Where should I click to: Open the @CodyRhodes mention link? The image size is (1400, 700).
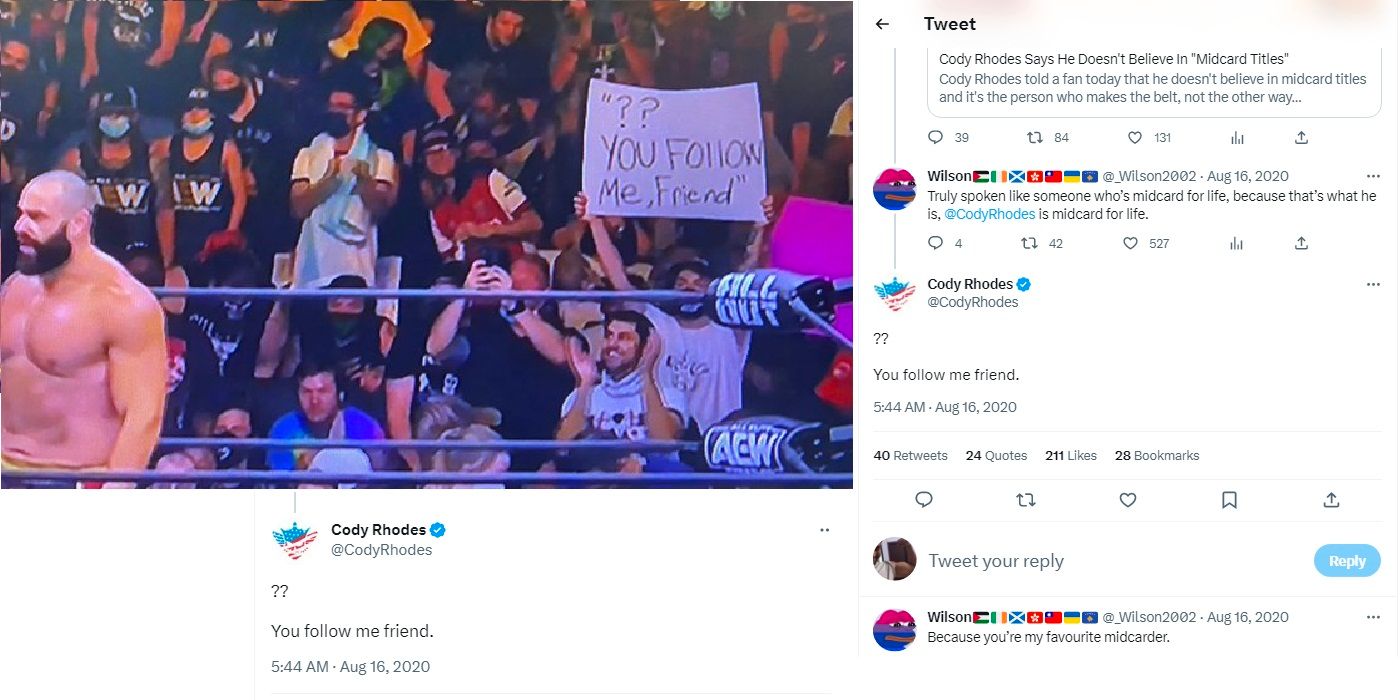click(990, 214)
